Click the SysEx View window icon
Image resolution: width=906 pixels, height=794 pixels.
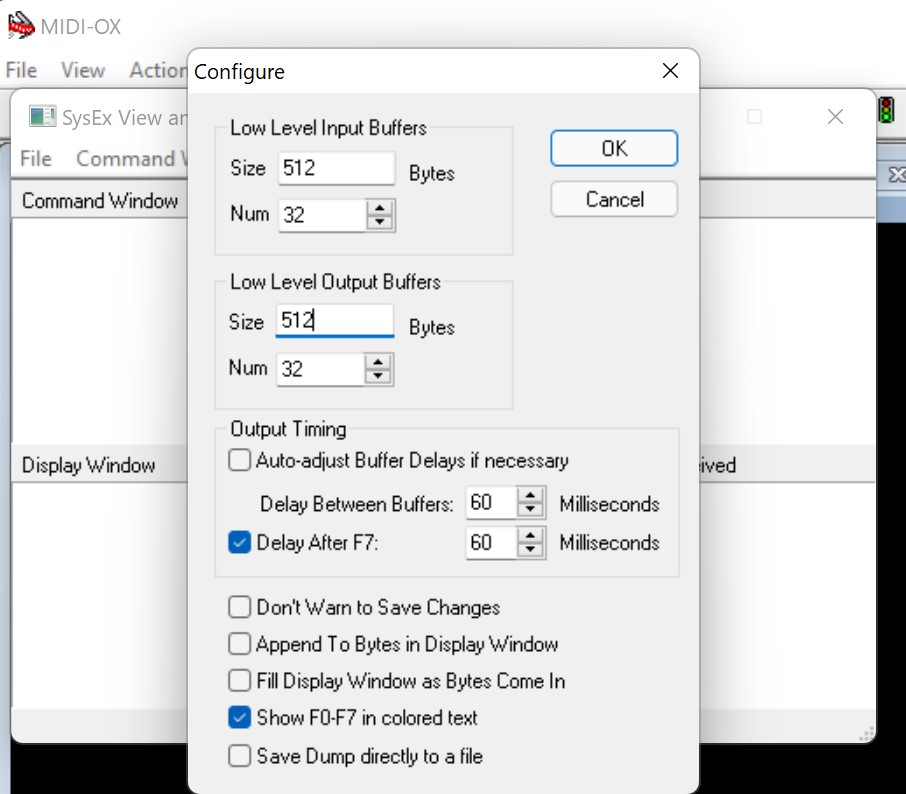42,117
